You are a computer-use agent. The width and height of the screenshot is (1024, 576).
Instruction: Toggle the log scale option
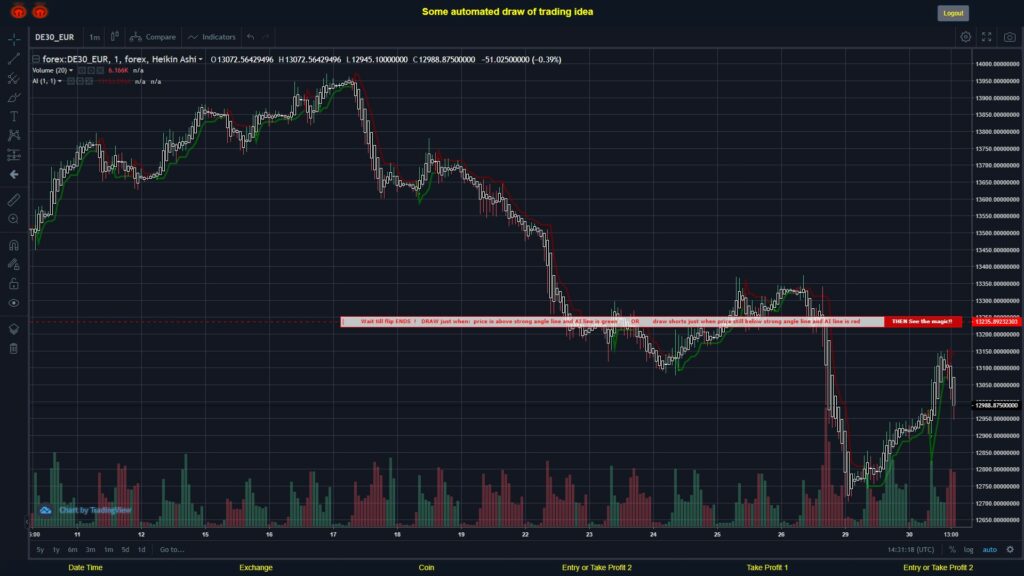[968, 550]
